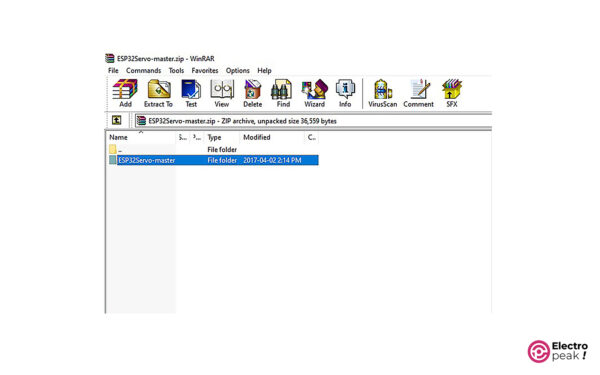This screenshot has width=600, height=375.
Task: Run the Test archive tool
Action: click(191, 93)
